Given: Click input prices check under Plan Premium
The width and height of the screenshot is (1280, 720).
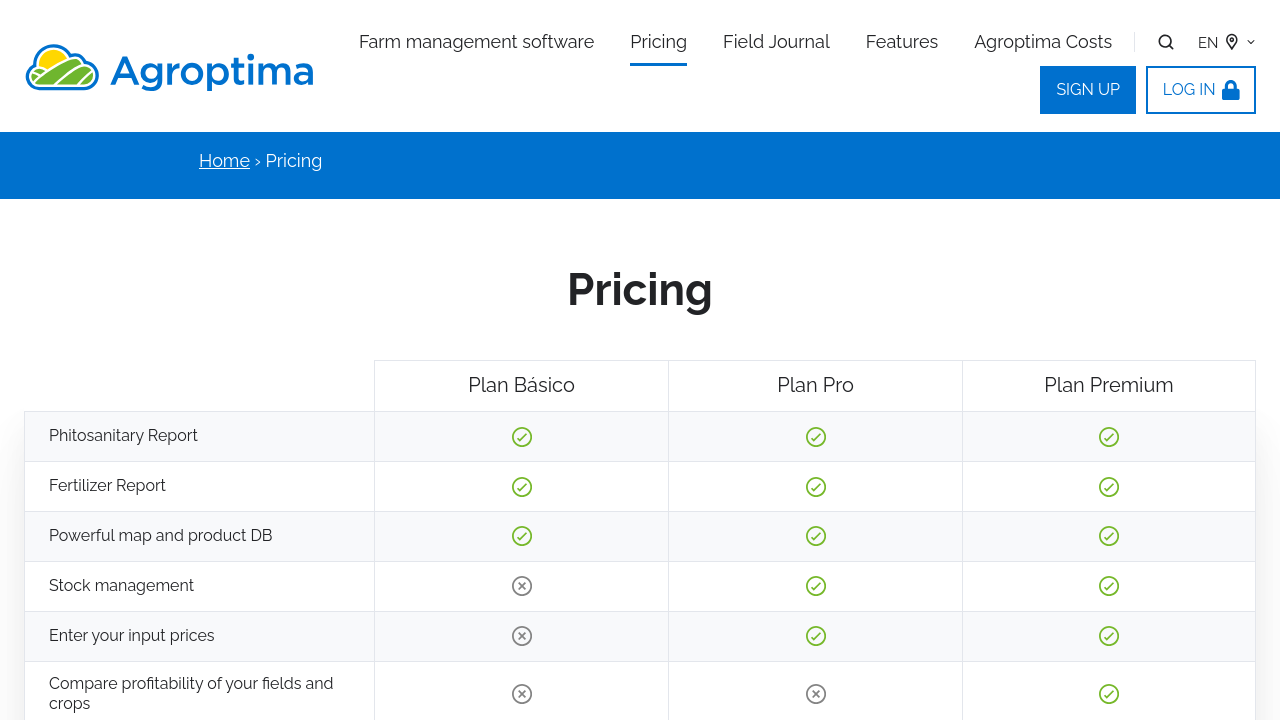Looking at the screenshot, I should click(1109, 636).
